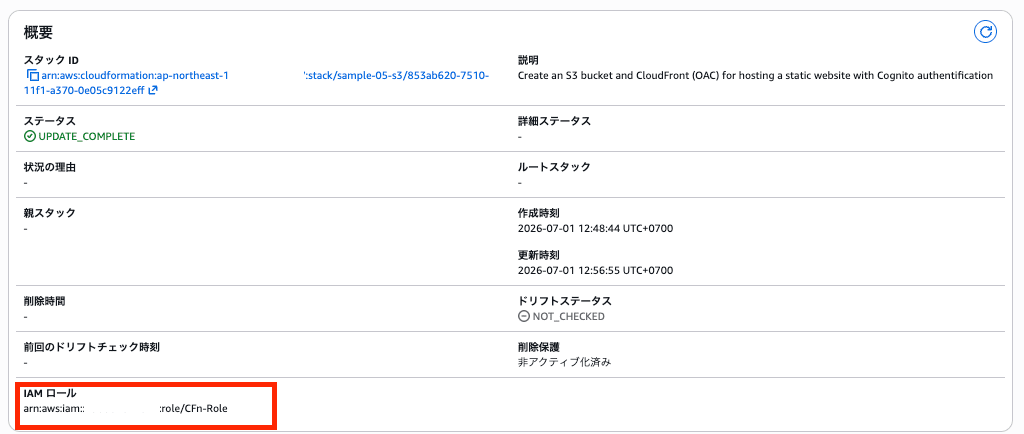Click the minus circle icon beside NOT_CHECKED

point(523,317)
